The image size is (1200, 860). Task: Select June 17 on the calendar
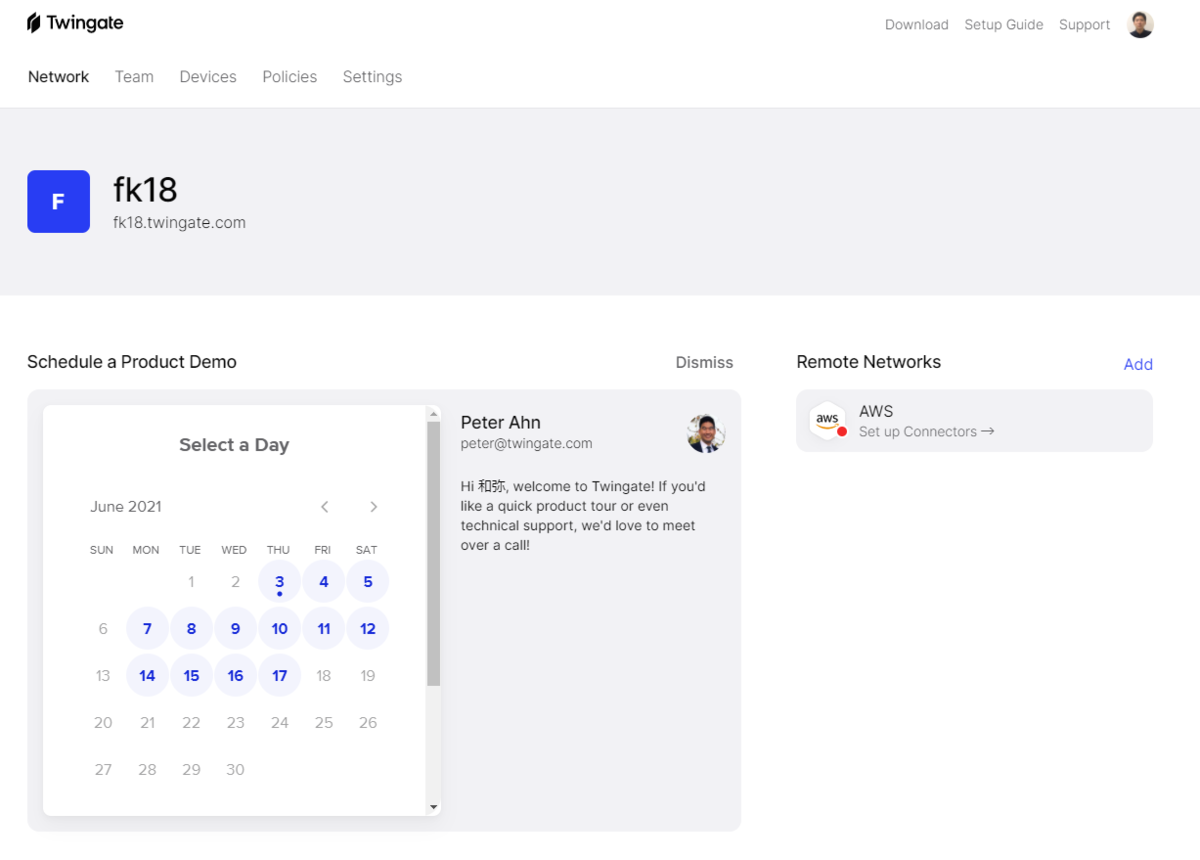pyautogui.click(x=280, y=676)
